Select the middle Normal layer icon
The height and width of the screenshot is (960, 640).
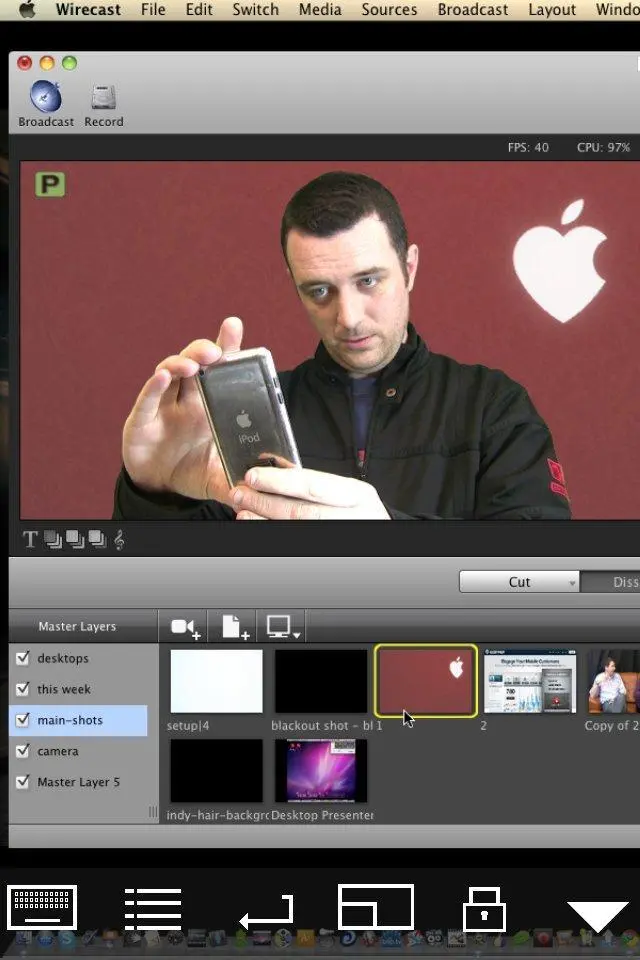(x=75, y=539)
